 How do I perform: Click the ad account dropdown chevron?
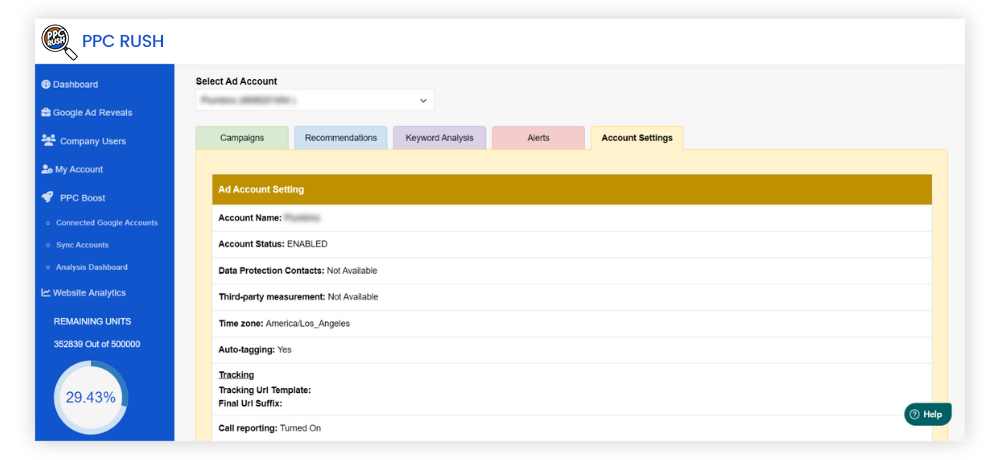point(423,101)
